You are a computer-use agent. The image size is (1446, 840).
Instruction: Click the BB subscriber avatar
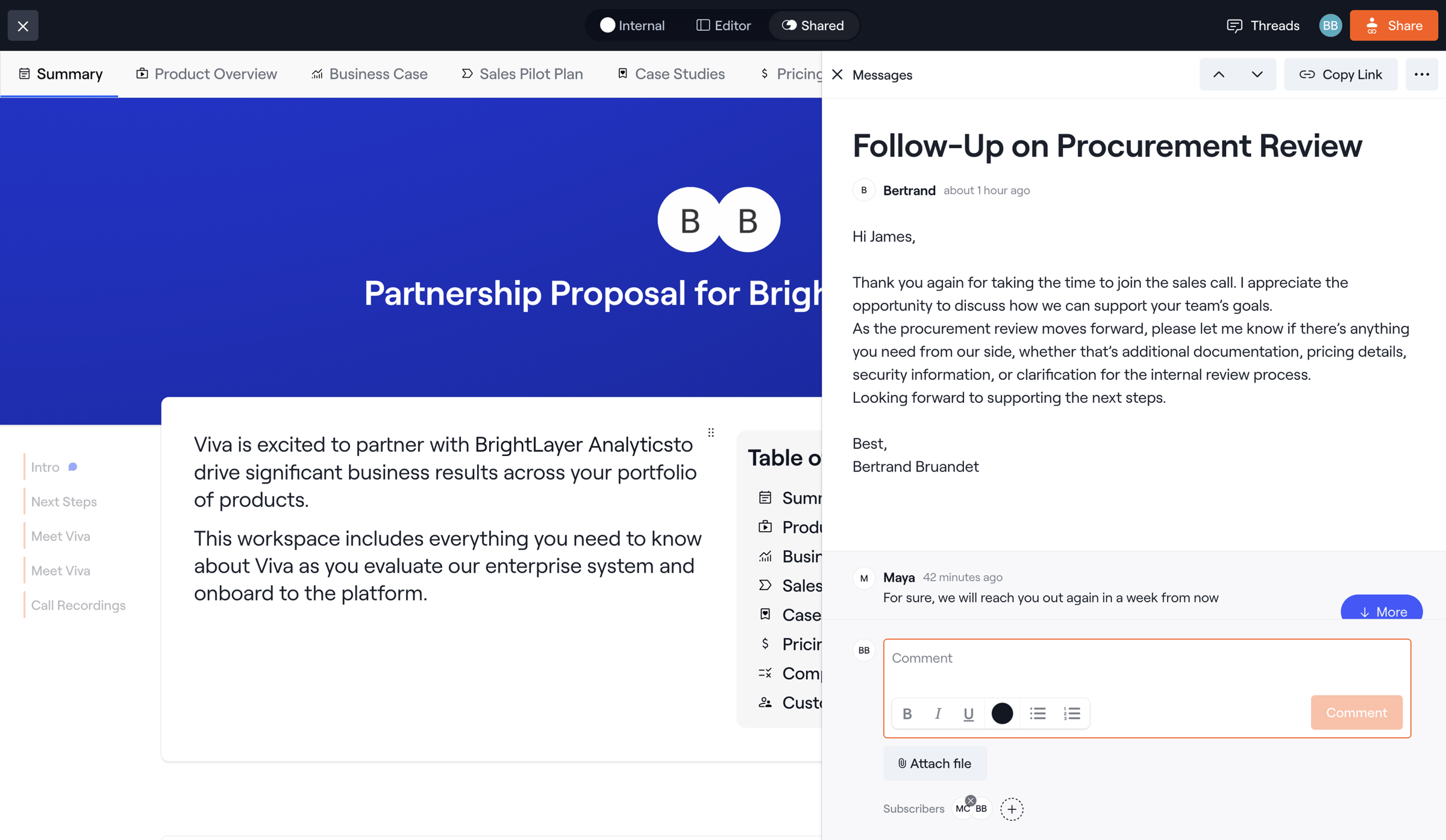tap(981, 809)
